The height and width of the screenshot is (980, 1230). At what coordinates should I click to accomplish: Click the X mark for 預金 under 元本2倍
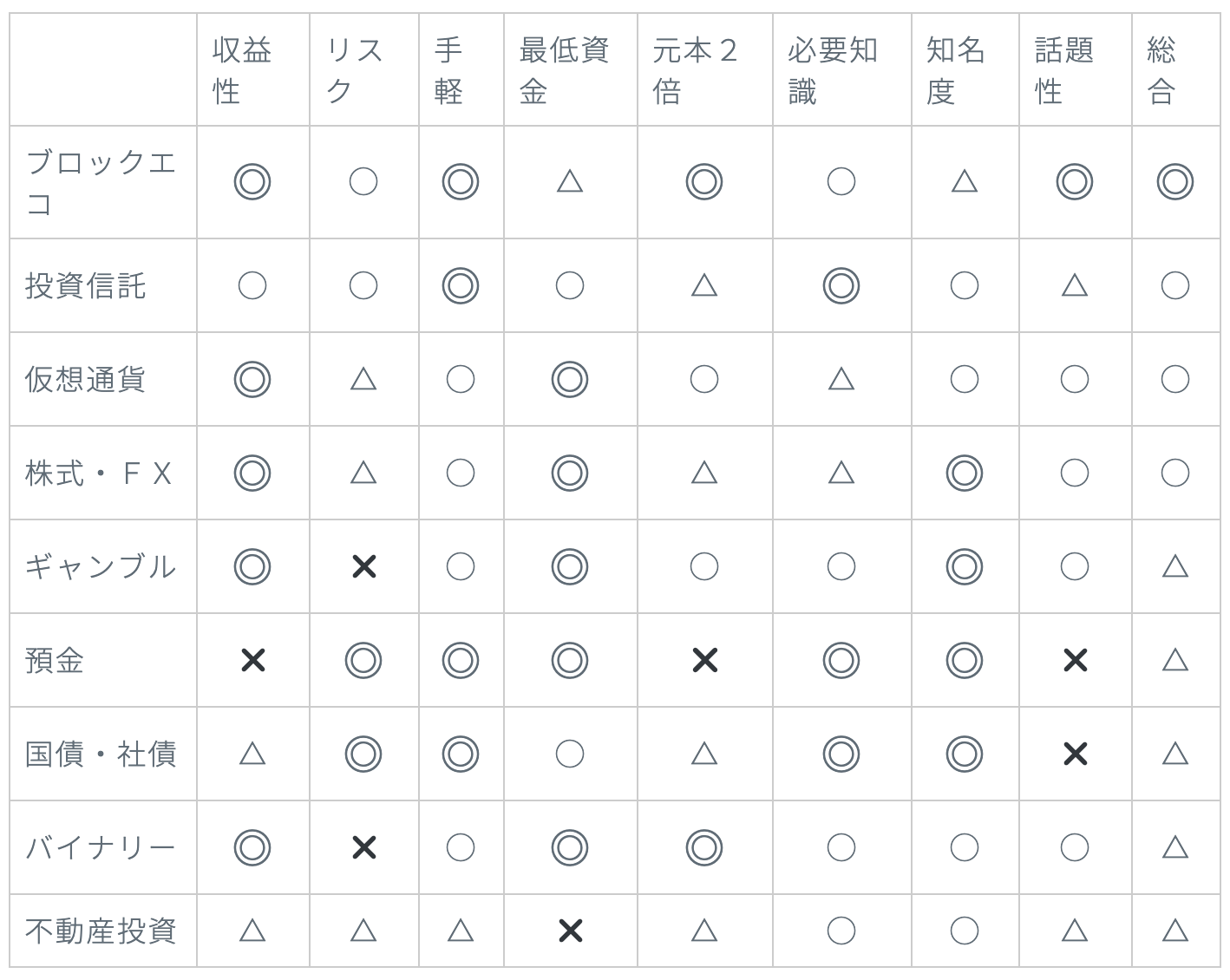pos(704,660)
